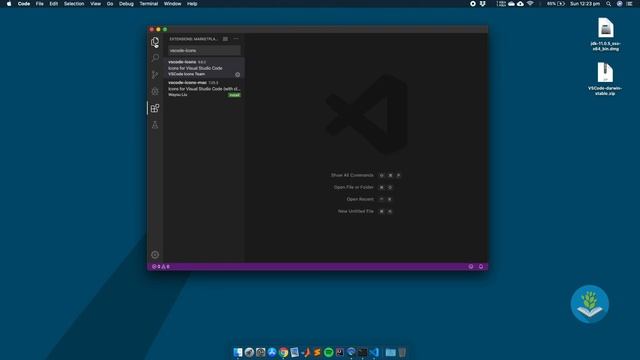Open App Store from the Dock
Viewport: 640px width, 360px height.
pyautogui.click(x=272, y=352)
